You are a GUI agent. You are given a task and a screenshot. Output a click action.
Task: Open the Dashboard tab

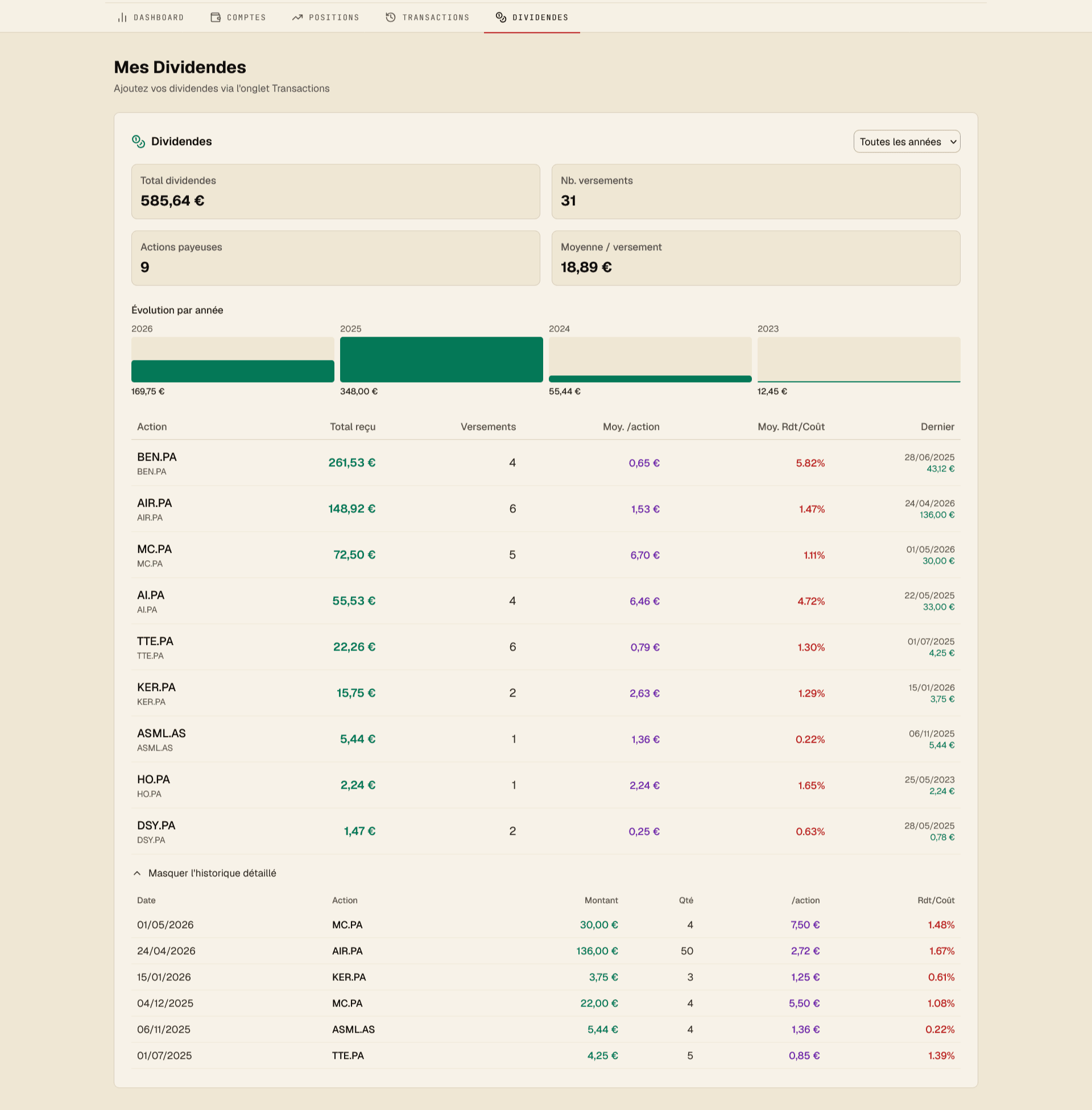point(151,18)
